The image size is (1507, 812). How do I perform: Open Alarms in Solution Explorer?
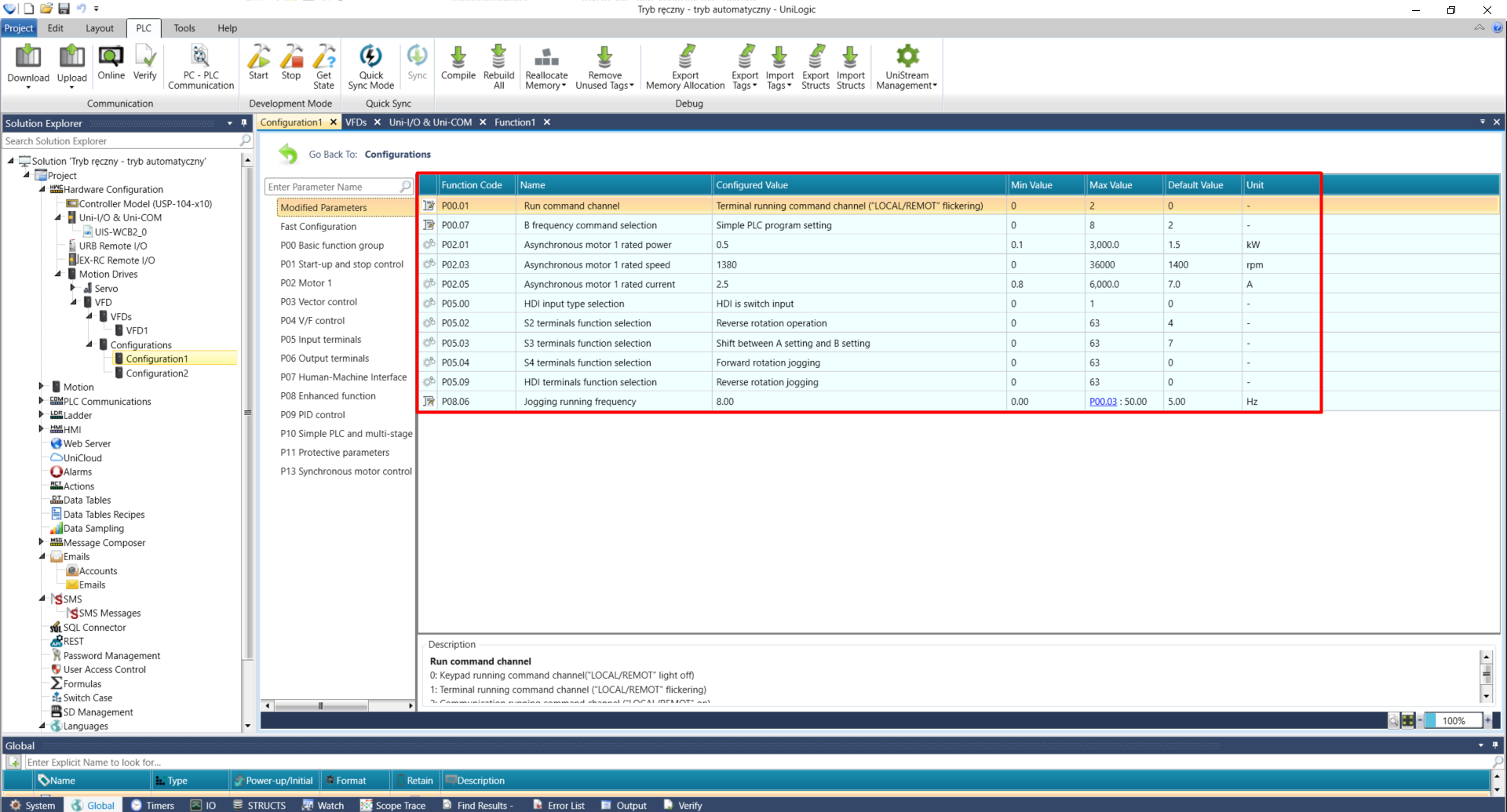click(x=78, y=472)
